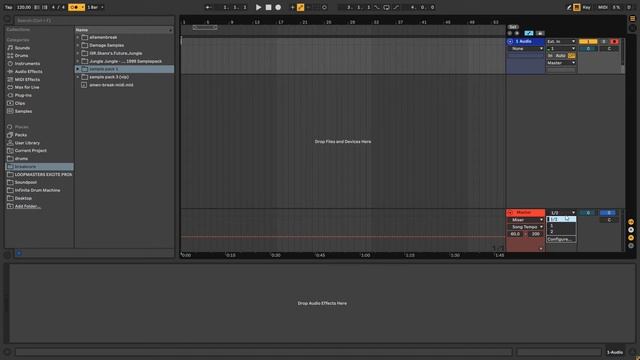This screenshot has height=360, width=640.
Task: Click the Play button in transport
Action: tap(258, 7)
